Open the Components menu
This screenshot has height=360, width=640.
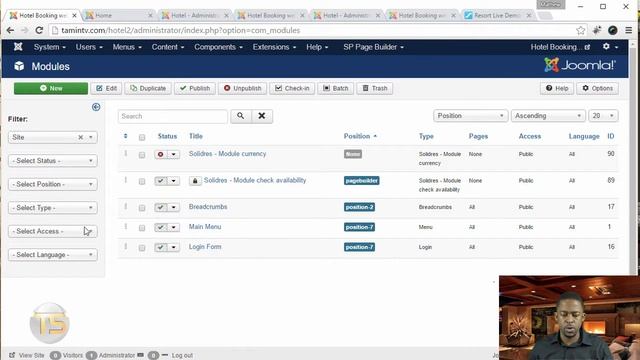(x=218, y=47)
